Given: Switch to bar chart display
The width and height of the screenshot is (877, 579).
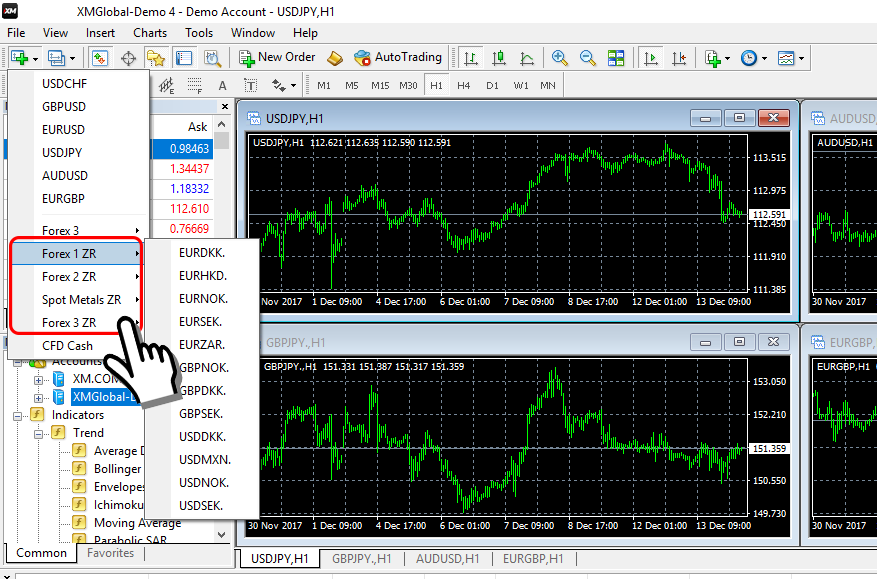Looking at the screenshot, I should (471, 58).
